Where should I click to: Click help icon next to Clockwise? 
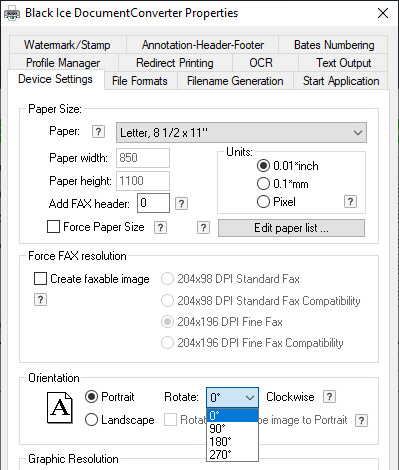pyautogui.click(x=329, y=397)
